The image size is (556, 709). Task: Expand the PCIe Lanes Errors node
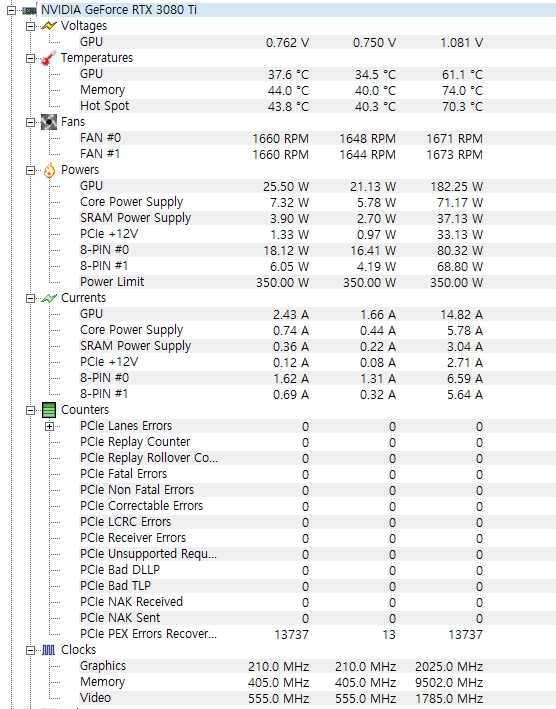click(49, 426)
